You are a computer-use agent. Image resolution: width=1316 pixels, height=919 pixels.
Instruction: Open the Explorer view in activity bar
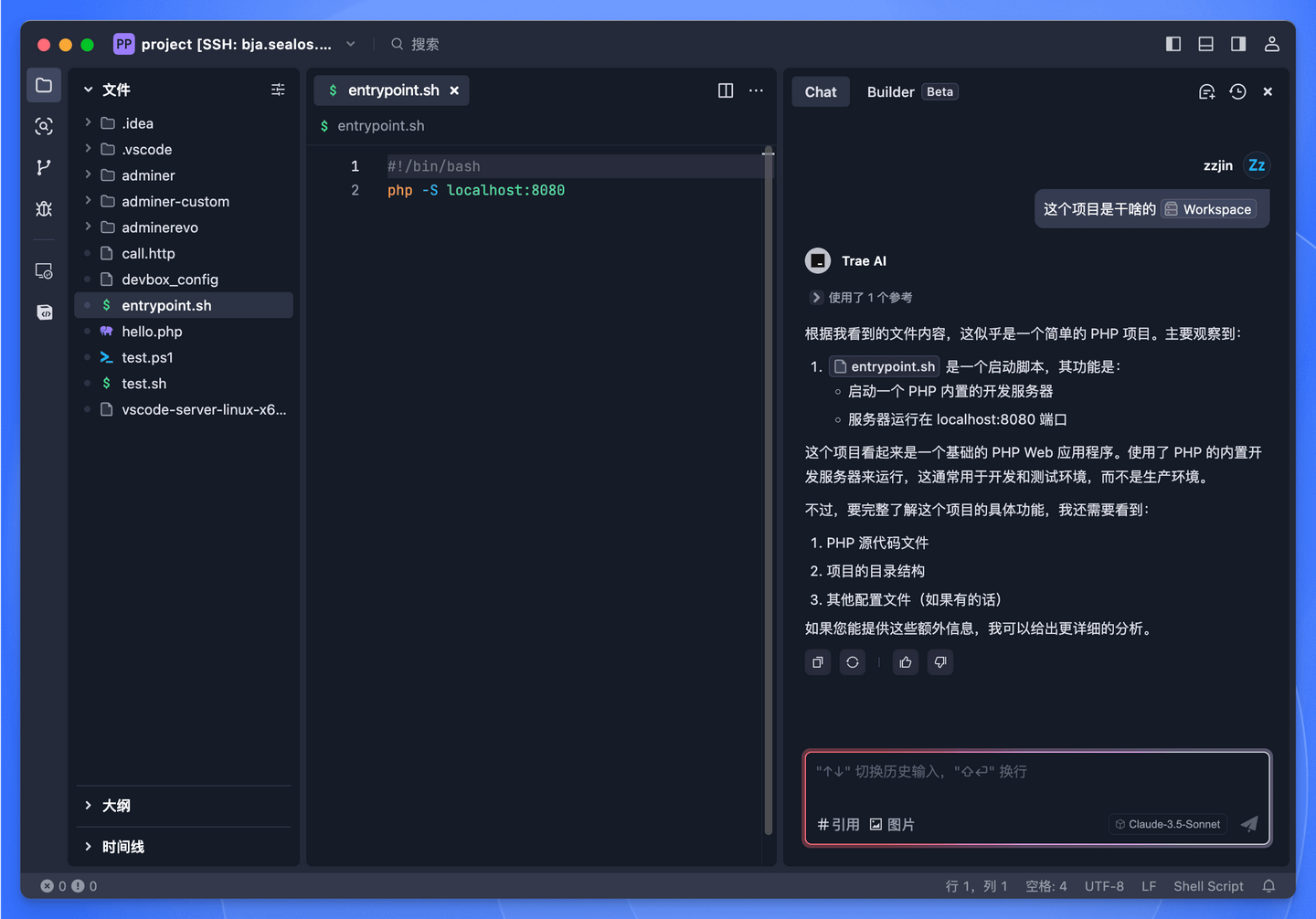(x=43, y=85)
